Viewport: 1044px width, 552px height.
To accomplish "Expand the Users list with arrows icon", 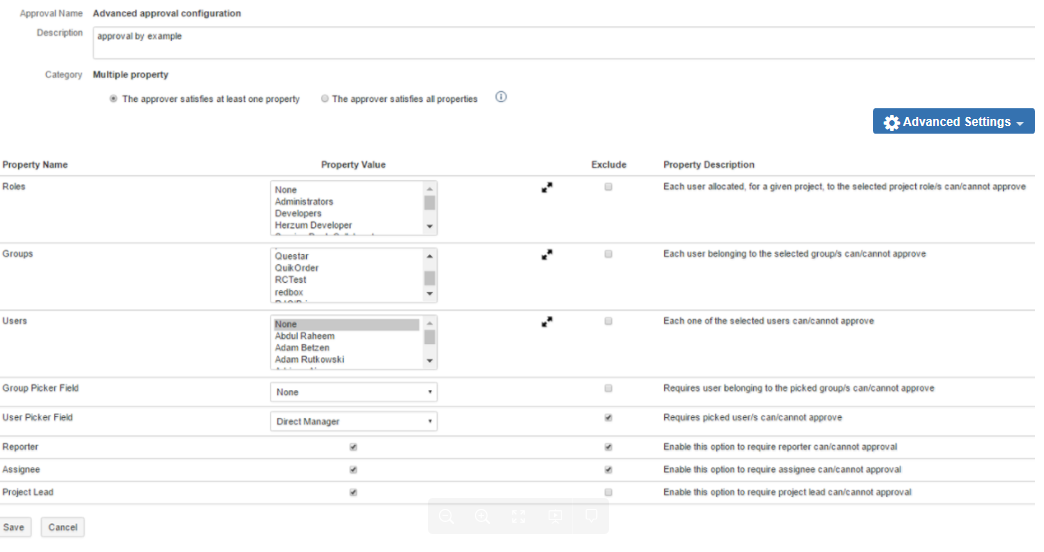I will click(x=547, y=322).
